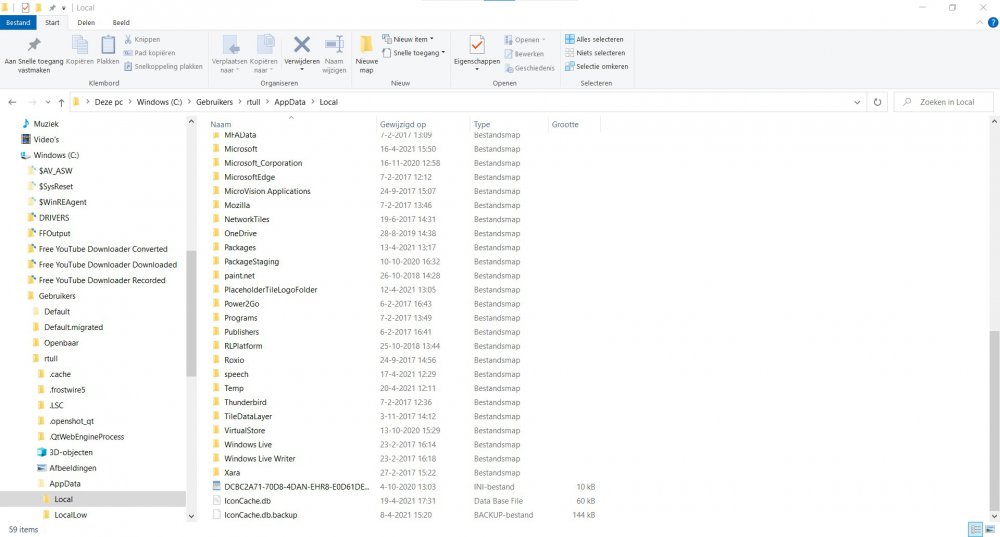
Task: Expand the Snelle toegang dropdown
Action: tap(418, 53)
